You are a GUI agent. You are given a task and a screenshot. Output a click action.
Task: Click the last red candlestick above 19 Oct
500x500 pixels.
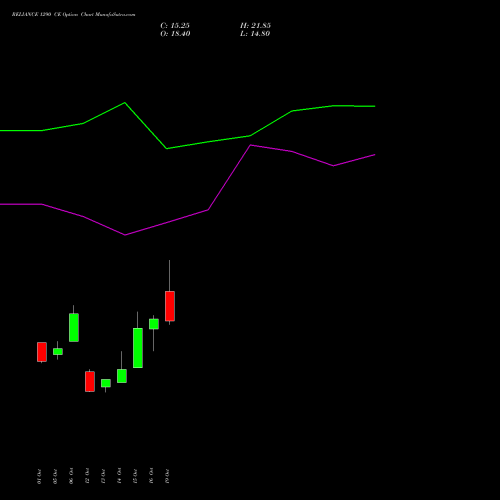tap(170, 306)
